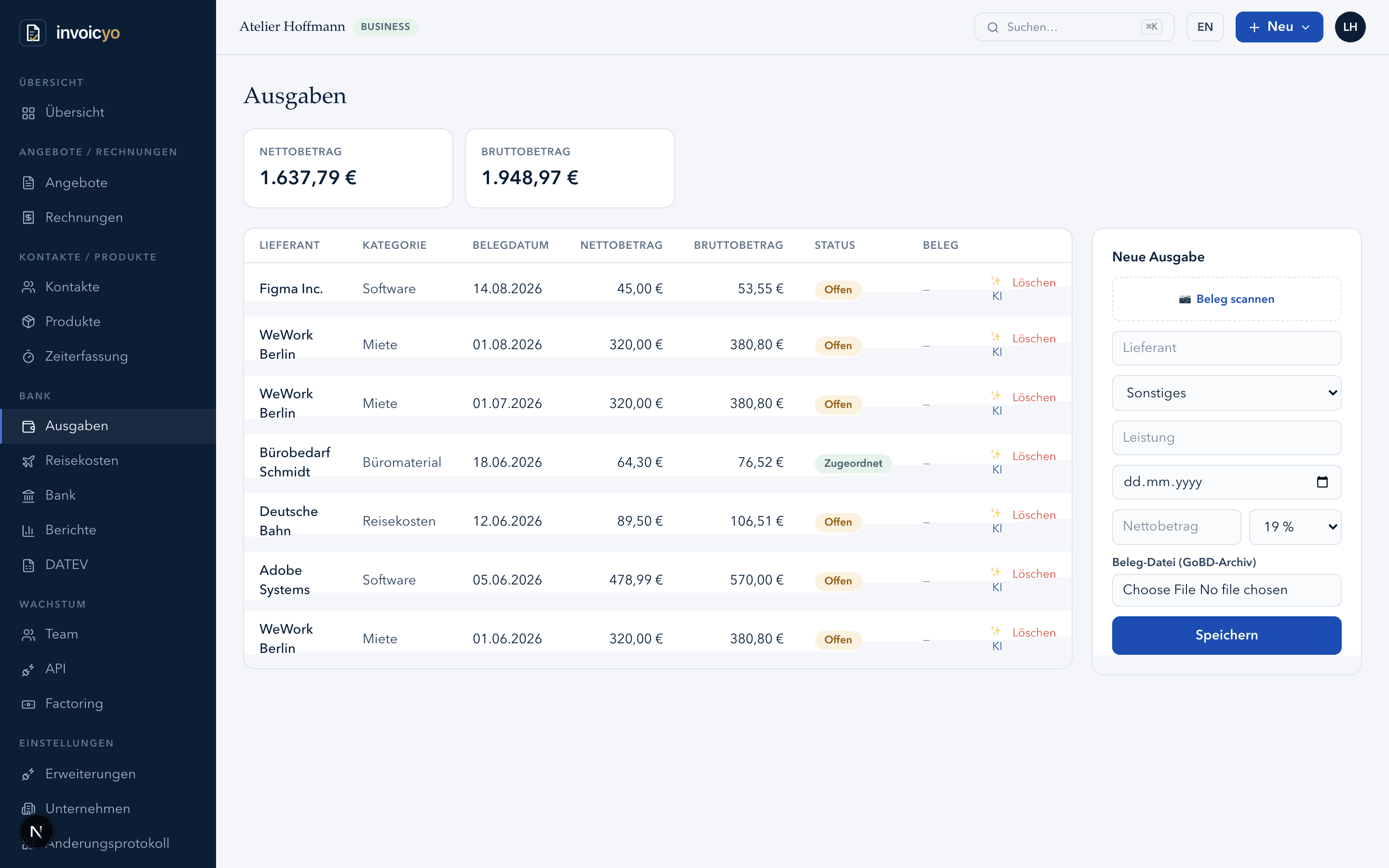Open Unternehmen settings in the sidebar

(108, 809)
